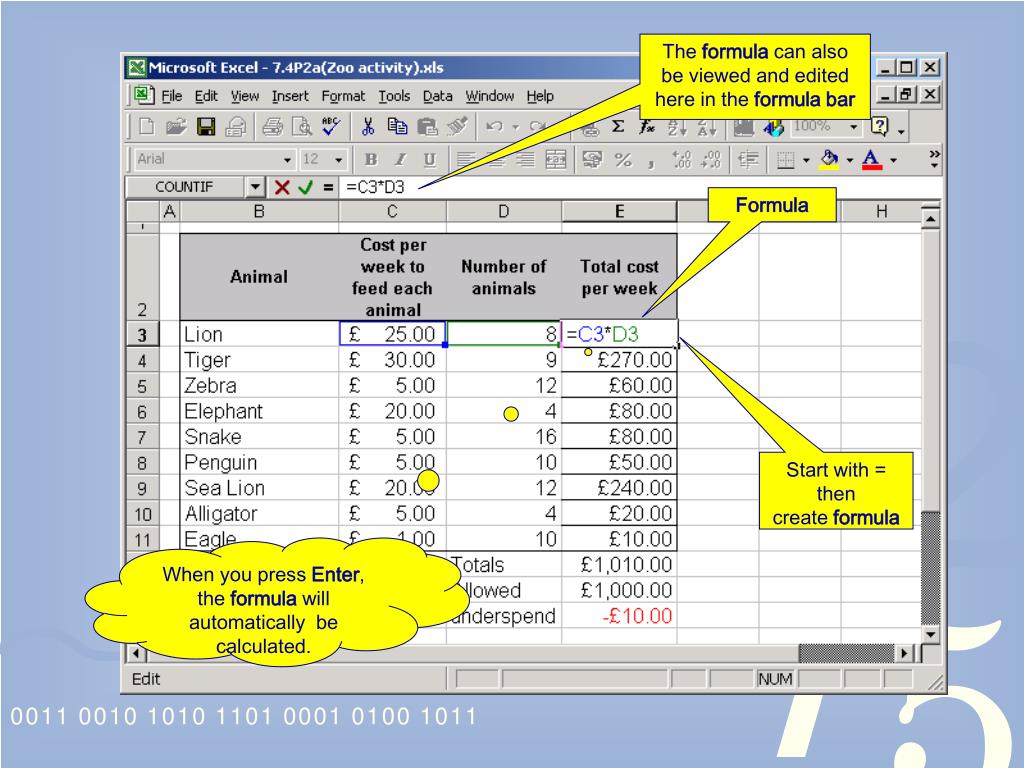1024x768 pixels.
Task: Open the Arial font name dropdown
Action: click(x=287, y=160)
